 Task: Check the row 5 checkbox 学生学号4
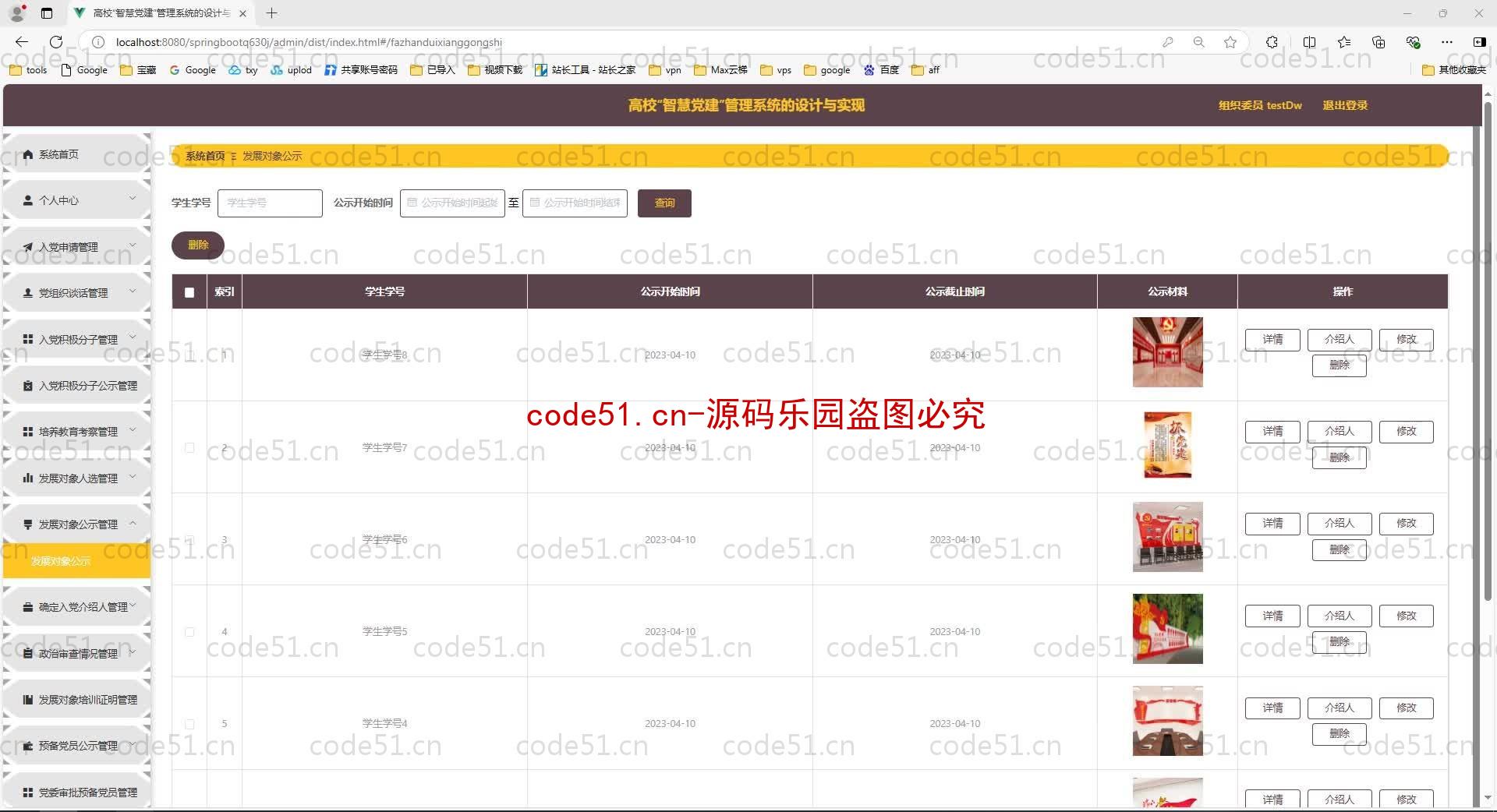tap(189, 724)
